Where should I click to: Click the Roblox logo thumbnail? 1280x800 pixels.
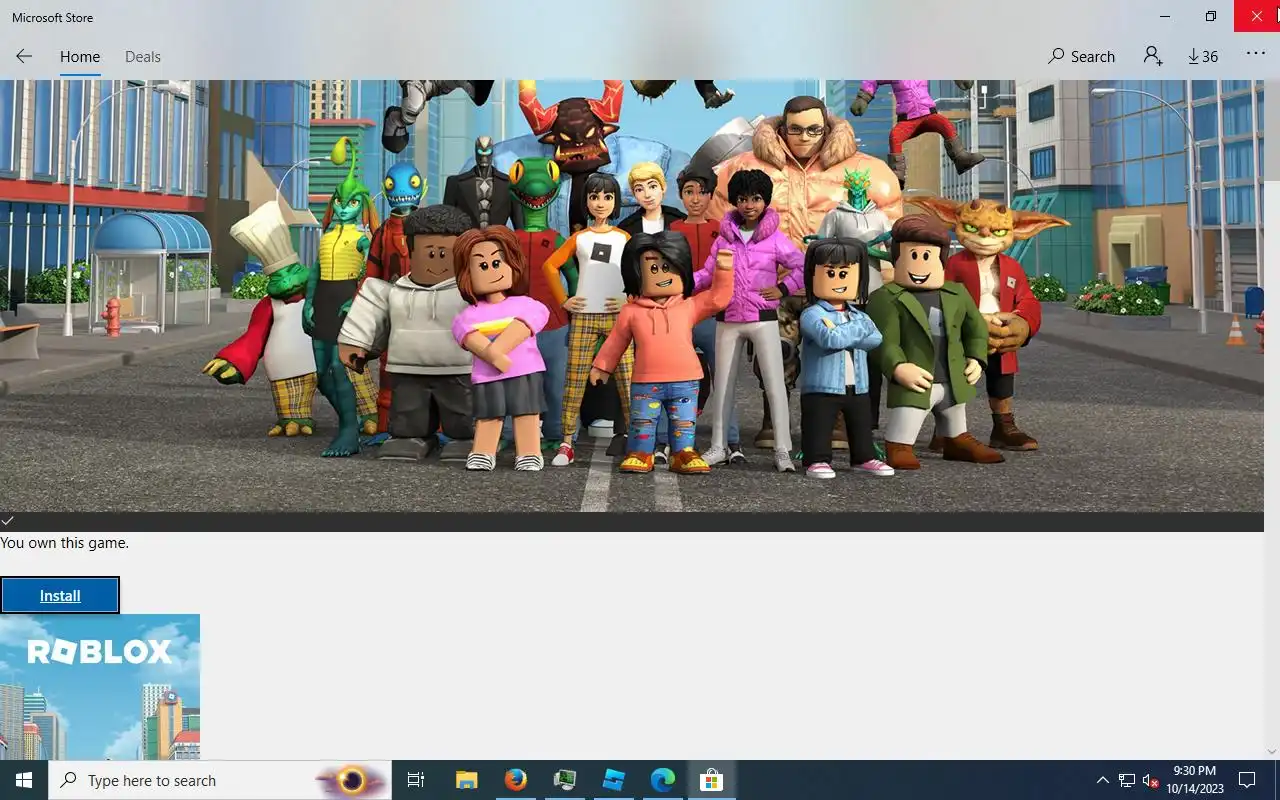100,687
